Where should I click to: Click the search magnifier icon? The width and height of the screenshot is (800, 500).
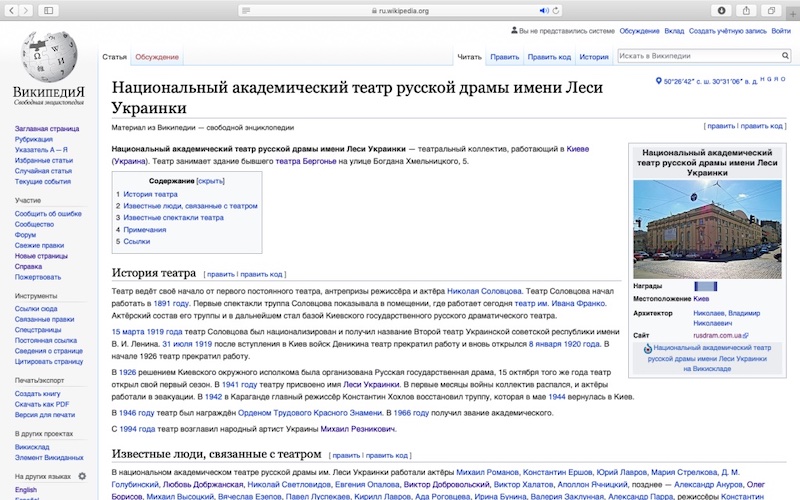tap(785, 56)
